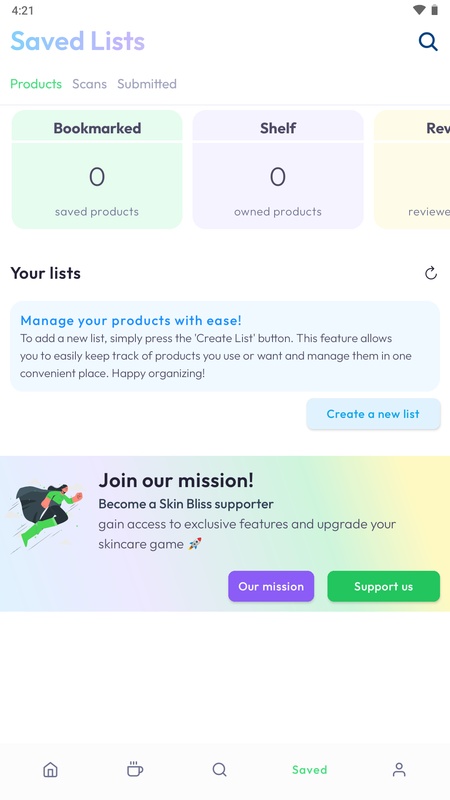Open the profile person icon
Viewport: 450px width, 800px height.
click(x=399, y=769)
